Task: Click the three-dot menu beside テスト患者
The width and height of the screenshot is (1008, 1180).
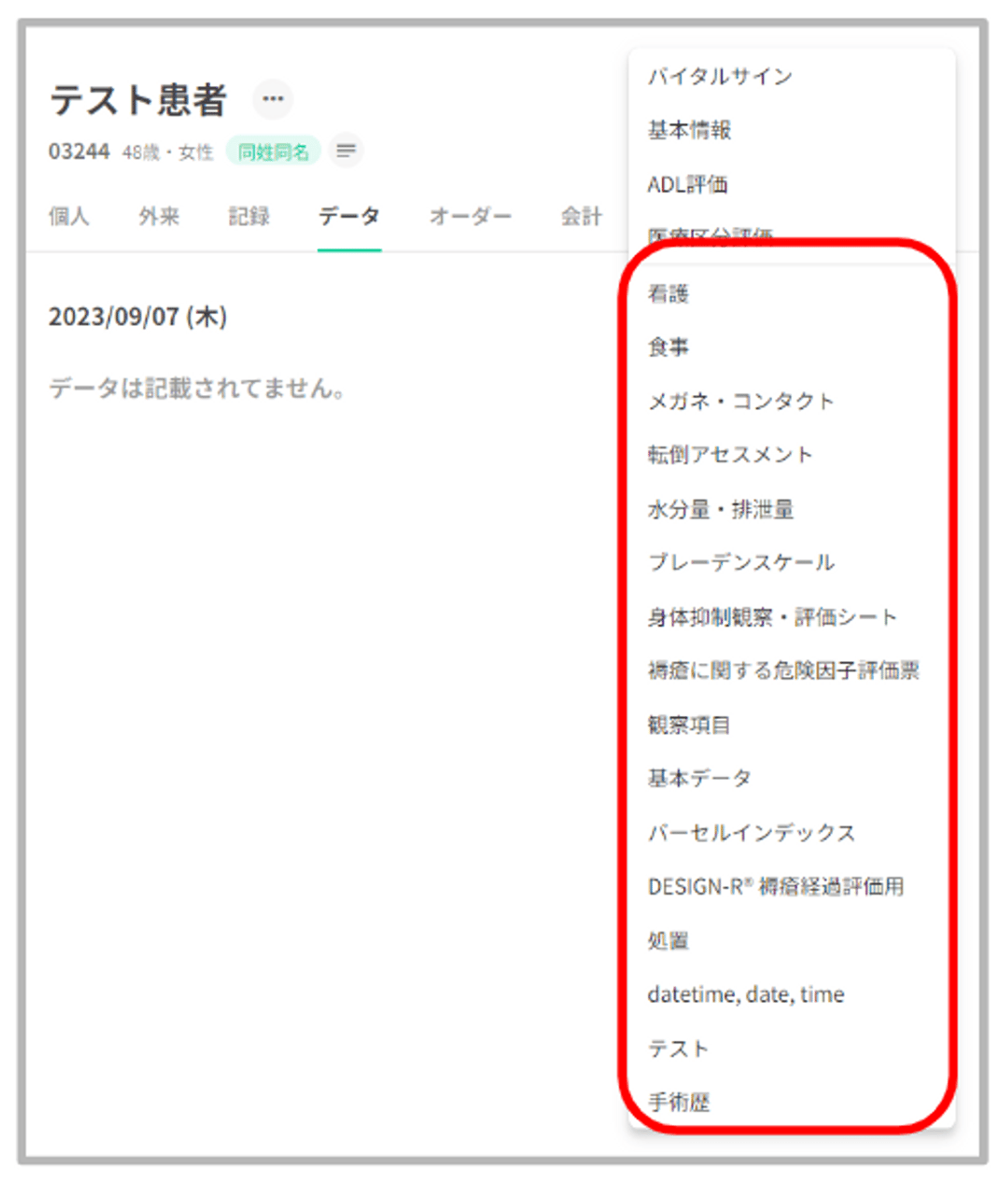Action: (x=273, y=99)
